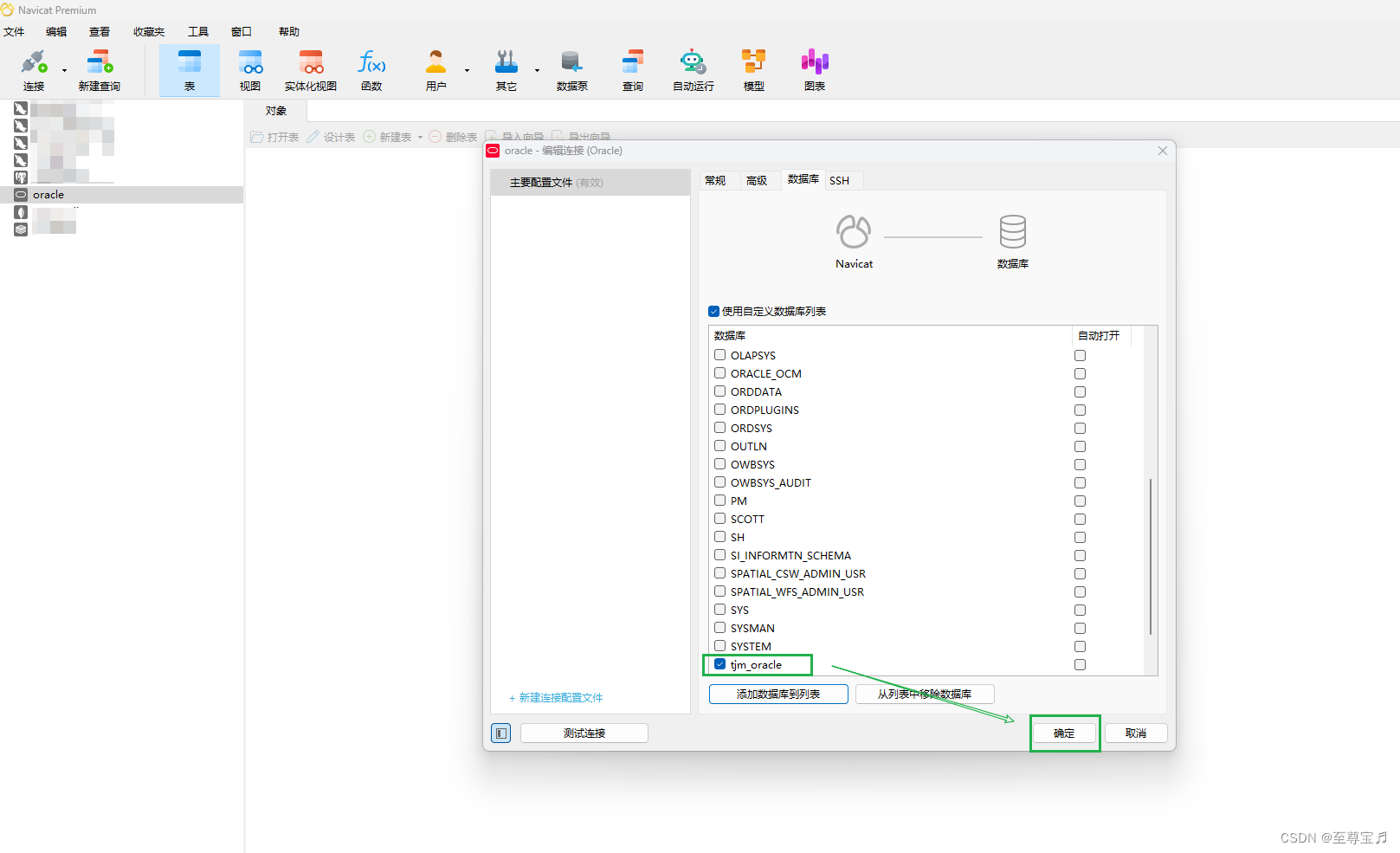This screenshot has width=1400, height=853.
Task: Open the Function (函数) toolbar icon
Action: (x=371, y=69)
